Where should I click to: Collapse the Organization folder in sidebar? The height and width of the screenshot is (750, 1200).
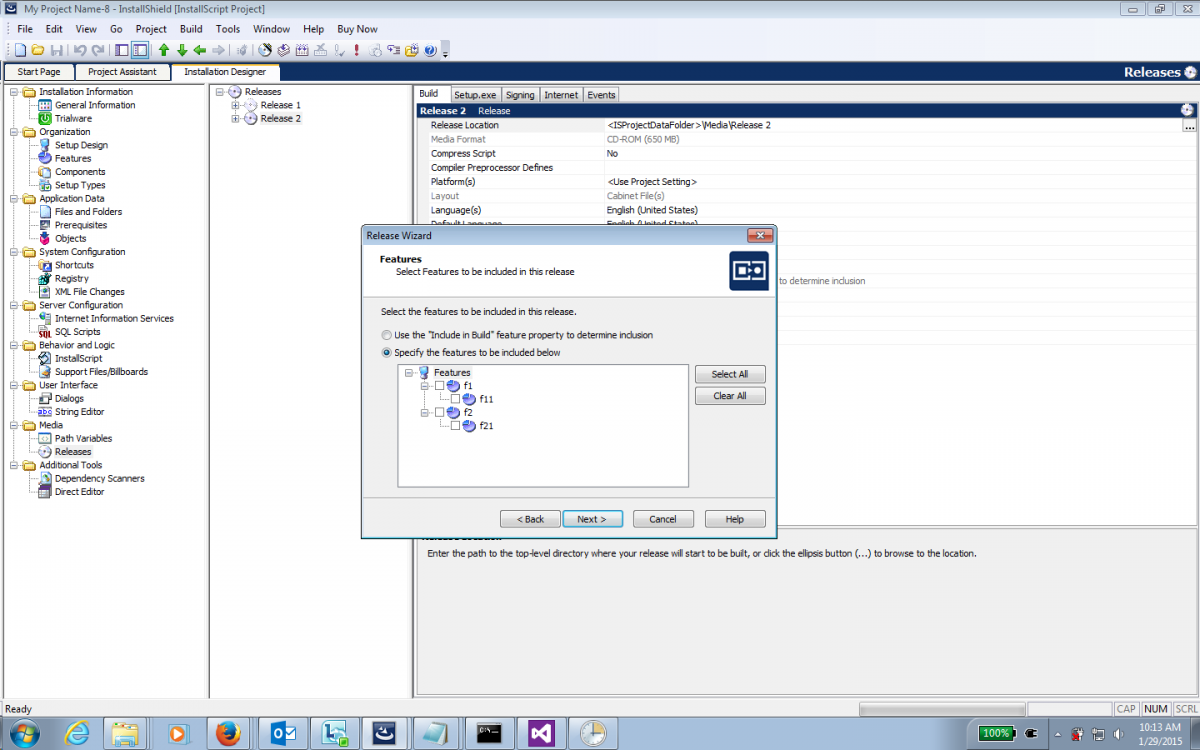[x=14, y=132]
